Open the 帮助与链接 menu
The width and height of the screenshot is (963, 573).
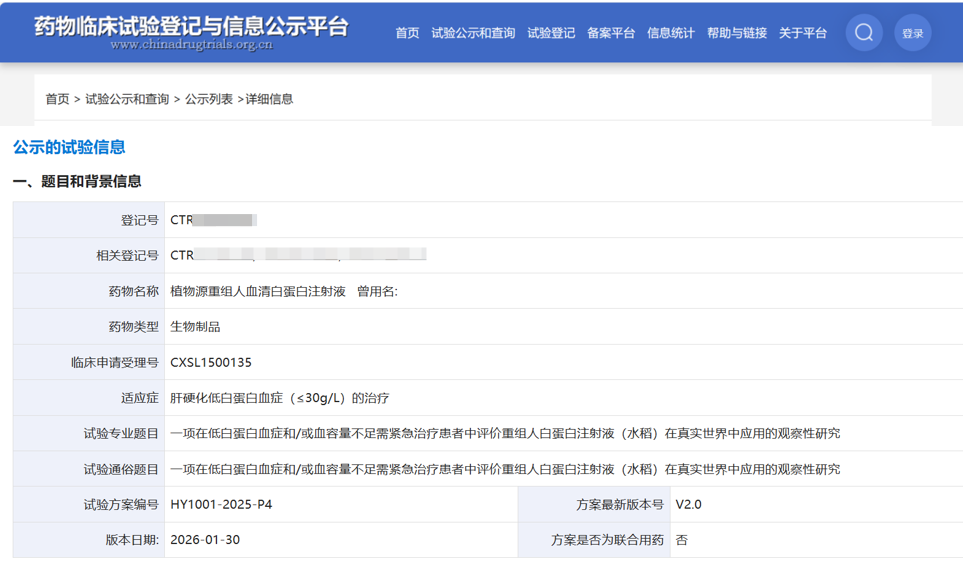(737, 33)
